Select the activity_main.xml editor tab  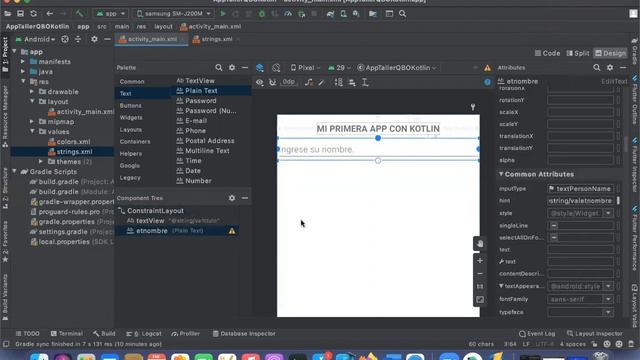(151, 39)
